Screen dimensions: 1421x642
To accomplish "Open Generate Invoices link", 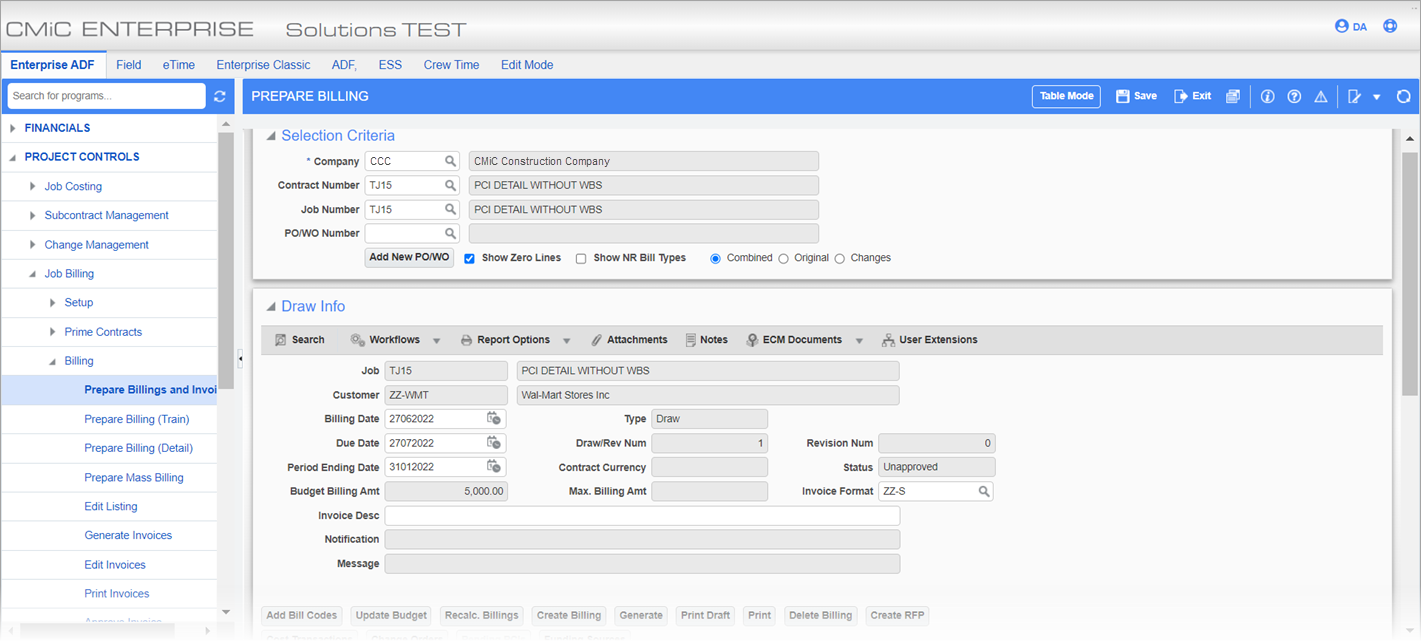I will 128,535.
